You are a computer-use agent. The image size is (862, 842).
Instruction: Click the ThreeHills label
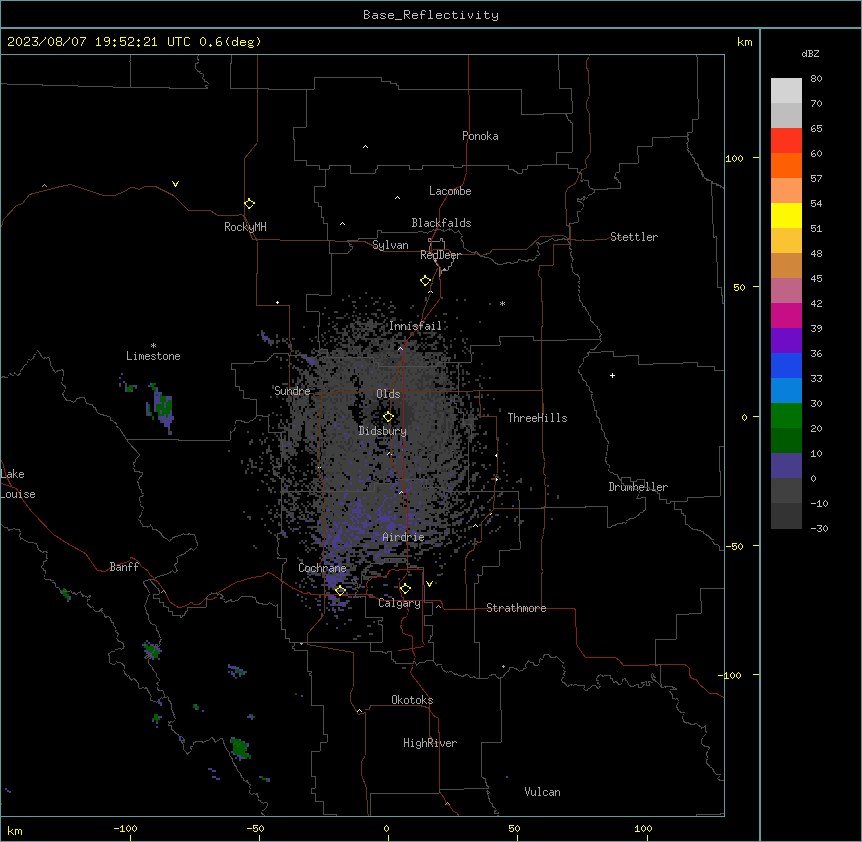pyautogui.click(x=537, y=418)
